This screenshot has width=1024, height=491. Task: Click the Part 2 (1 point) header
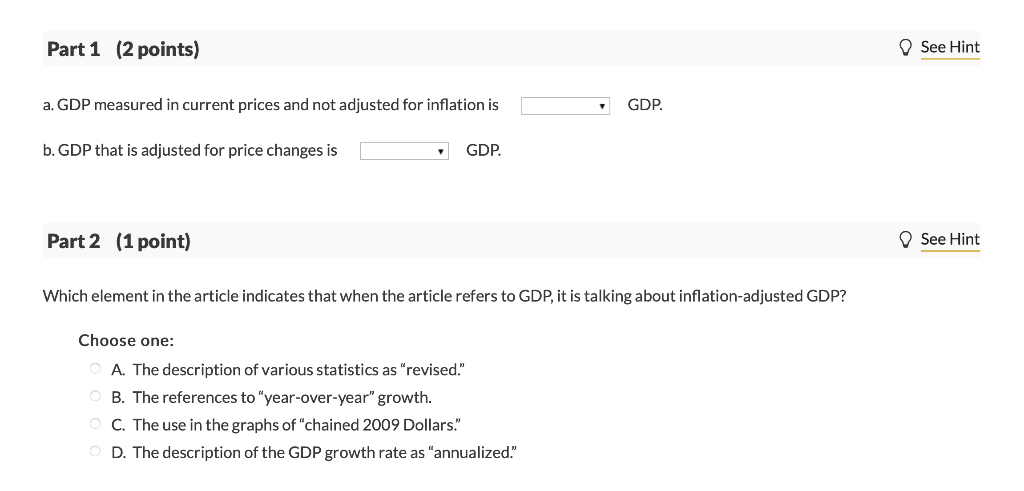pos(119,241)
